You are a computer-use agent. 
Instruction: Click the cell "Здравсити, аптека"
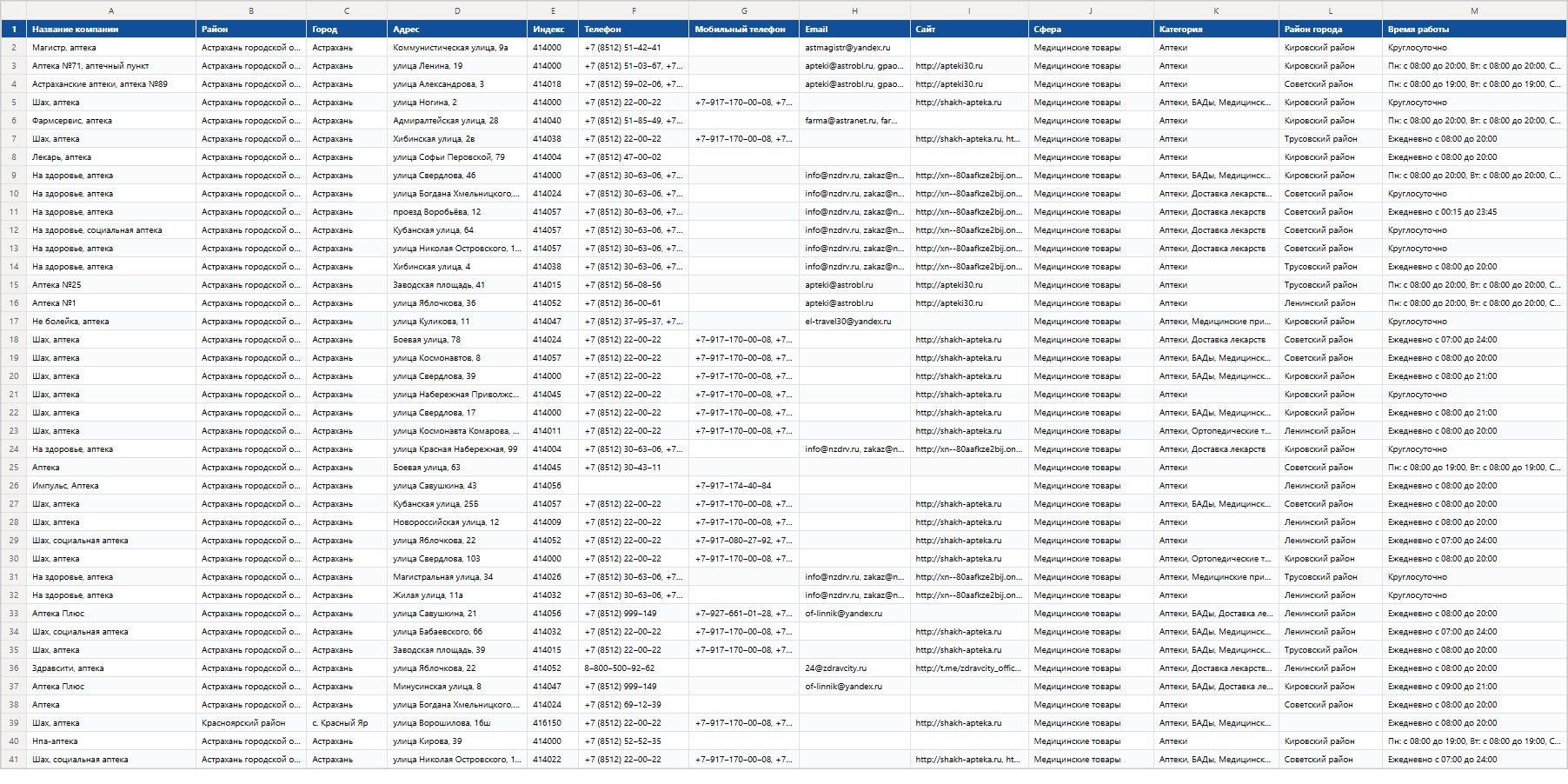point(111,668)
